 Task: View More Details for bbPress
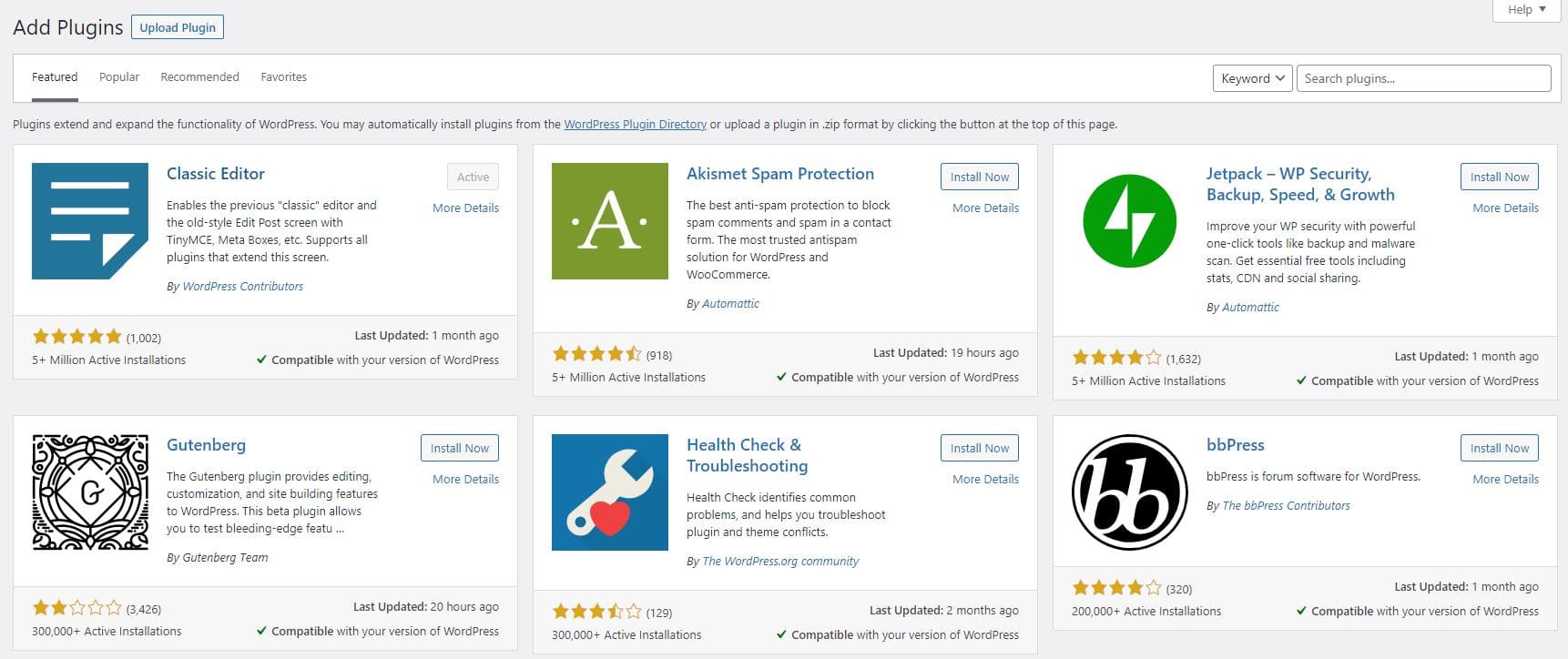1505,479
